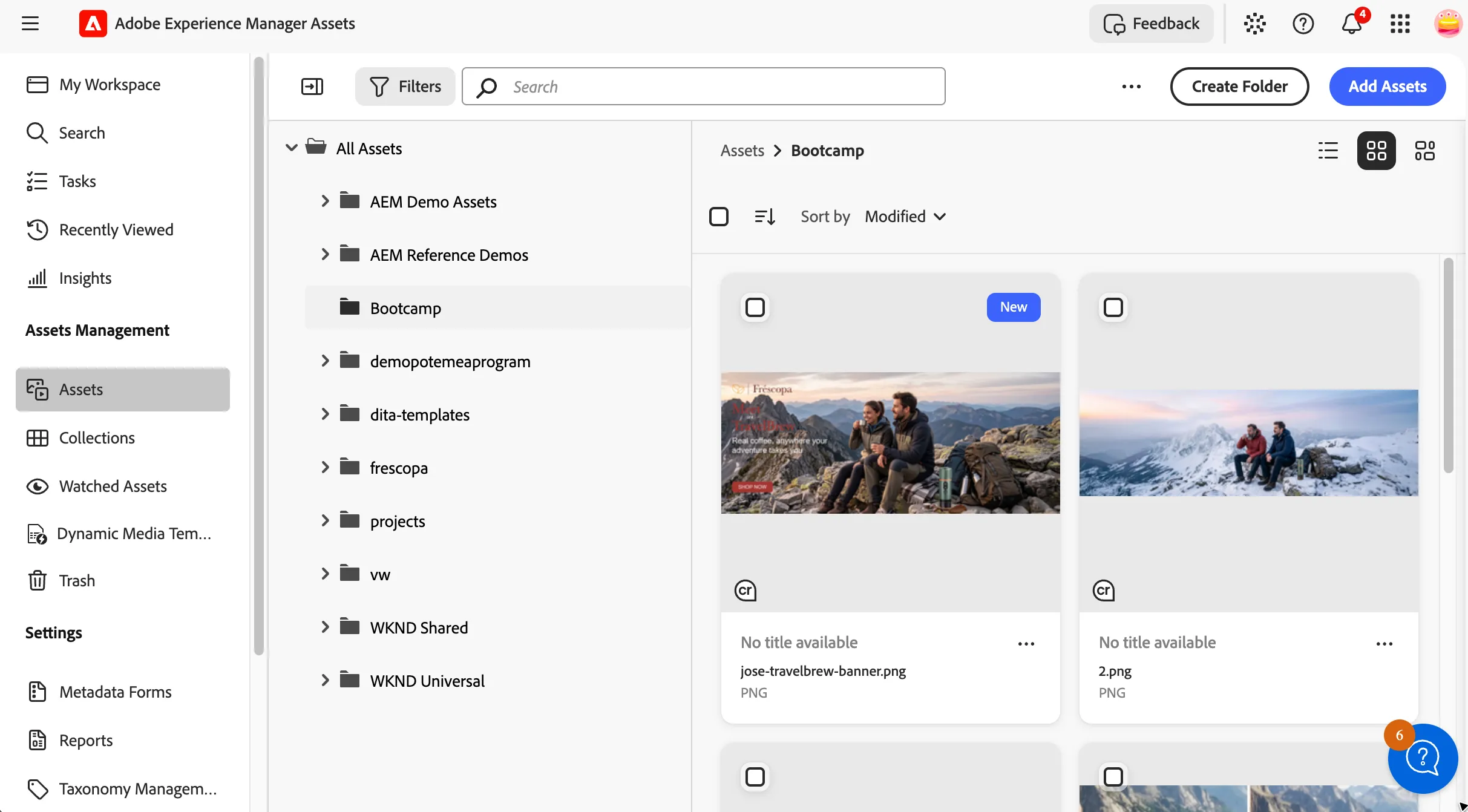This screenshot has height=812, width=1468.
Task: Expand the AEM Demo Assets folder
Action: [x=325, y=201]
